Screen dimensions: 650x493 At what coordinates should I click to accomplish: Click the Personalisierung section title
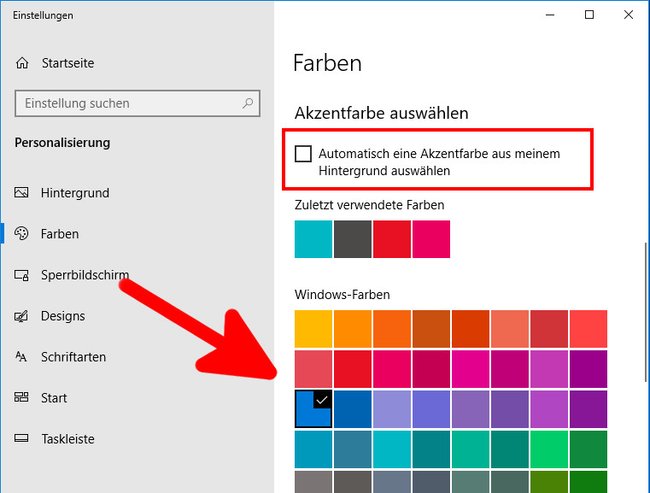(x=63, y=143)
